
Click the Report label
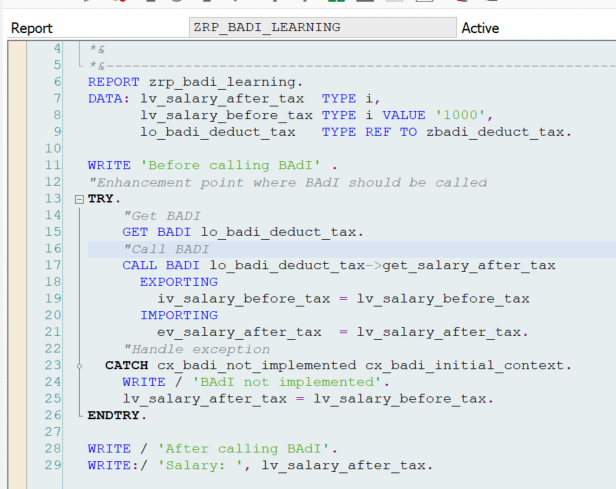coord(31,28)
